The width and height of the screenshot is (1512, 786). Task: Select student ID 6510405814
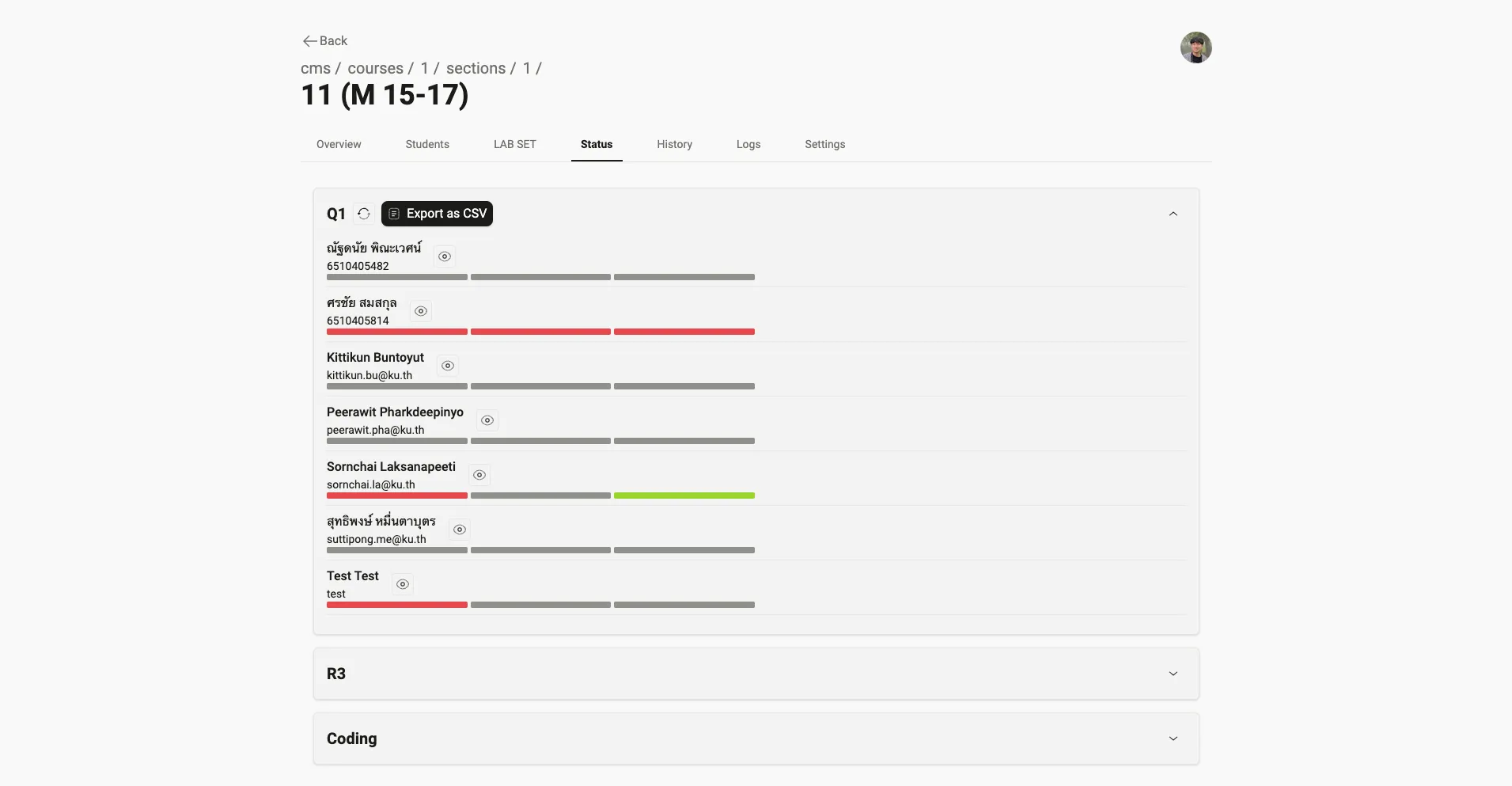coord(358,321)
